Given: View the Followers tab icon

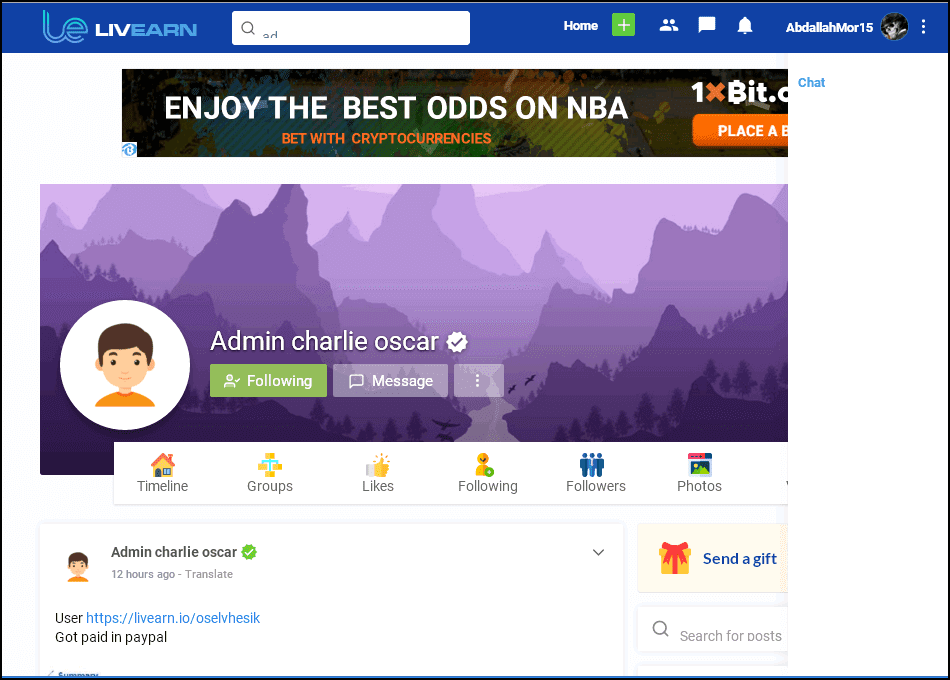Looking at the screenshot, I should 592,465.
